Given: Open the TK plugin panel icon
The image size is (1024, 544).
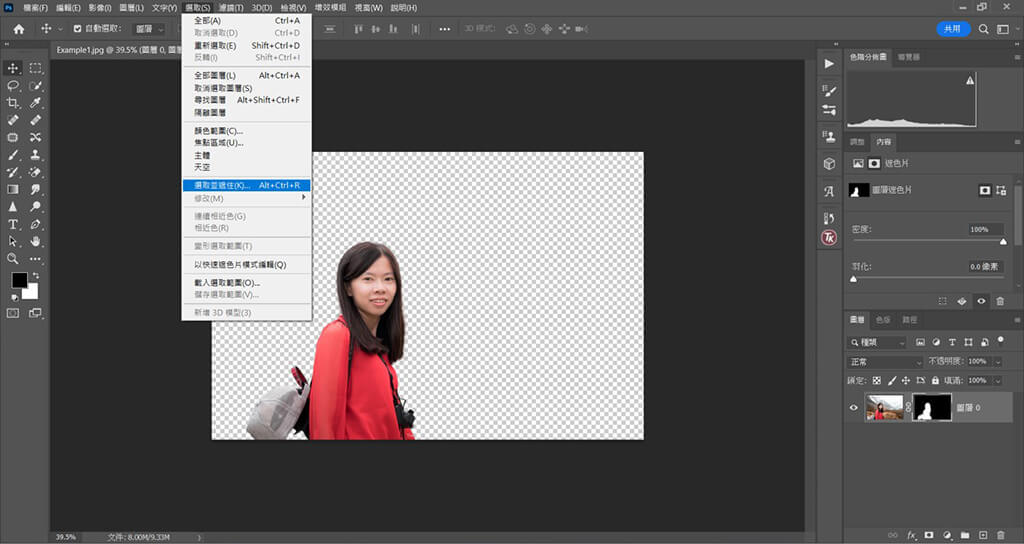Looking at the screenshot, I should point(829,238).
